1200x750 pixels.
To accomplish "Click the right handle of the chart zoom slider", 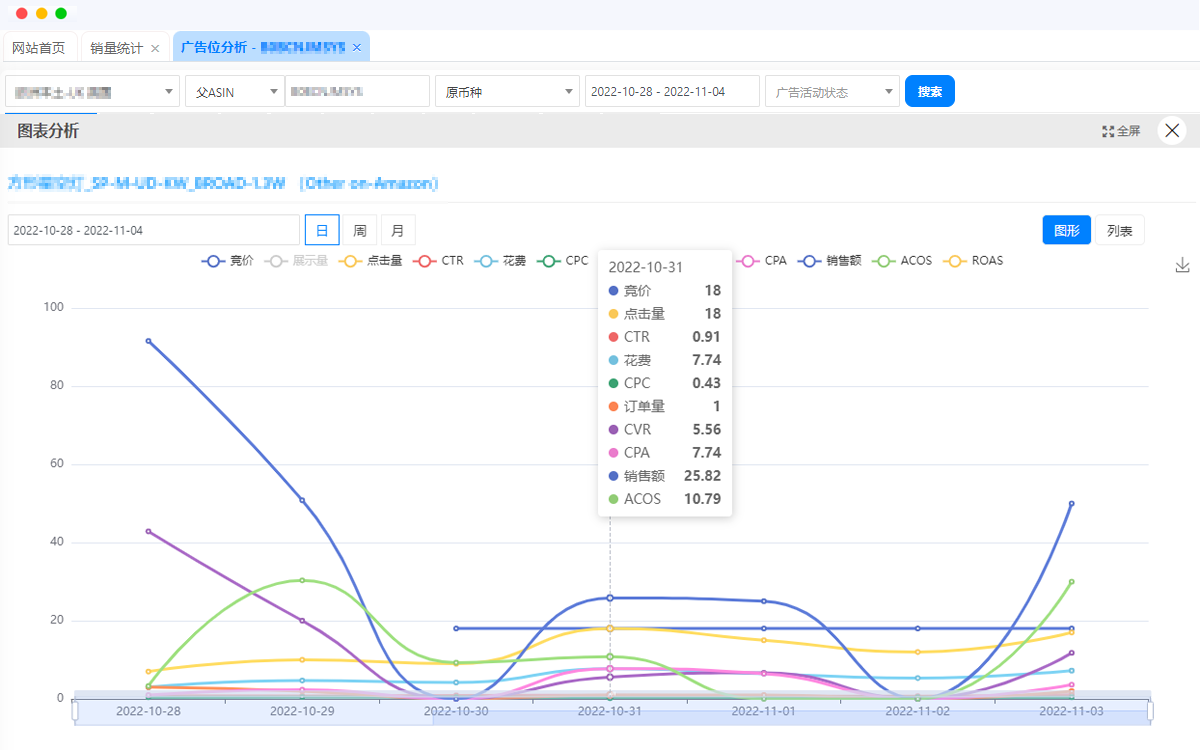I will (x=1150, y=711).
